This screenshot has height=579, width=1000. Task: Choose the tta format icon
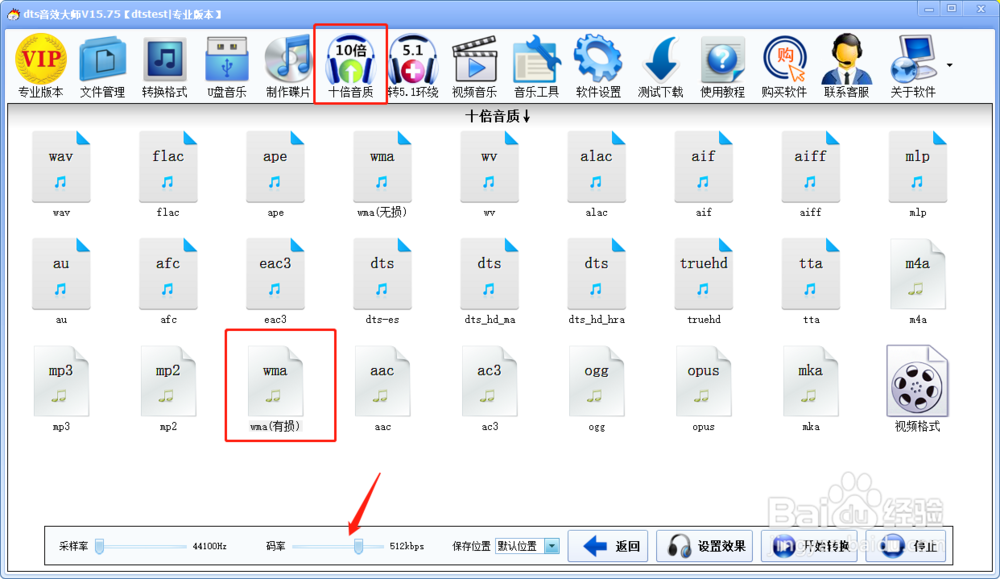click(811, 281)
